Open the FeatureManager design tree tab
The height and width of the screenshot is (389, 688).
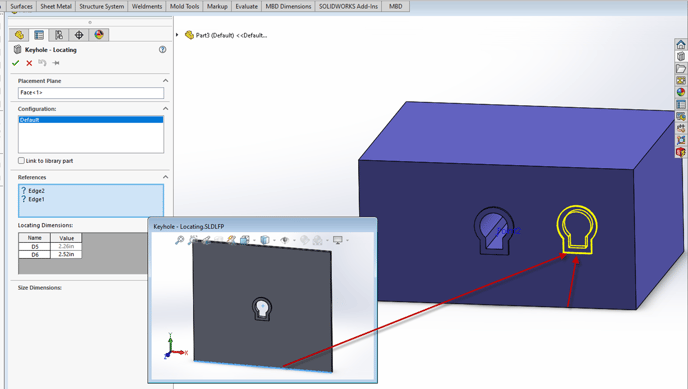coord(19,35)
